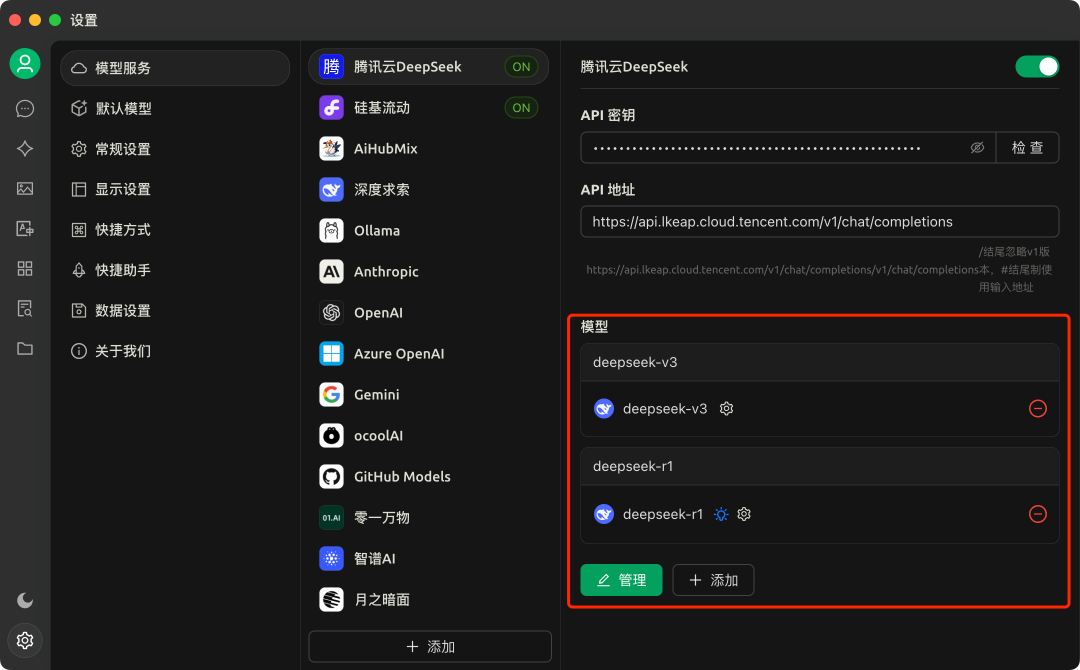Open the agents sparkle sidebar icon
The height and width of the screenshot is (670, 1080).
pyautogui.click(x=25, y=149)
